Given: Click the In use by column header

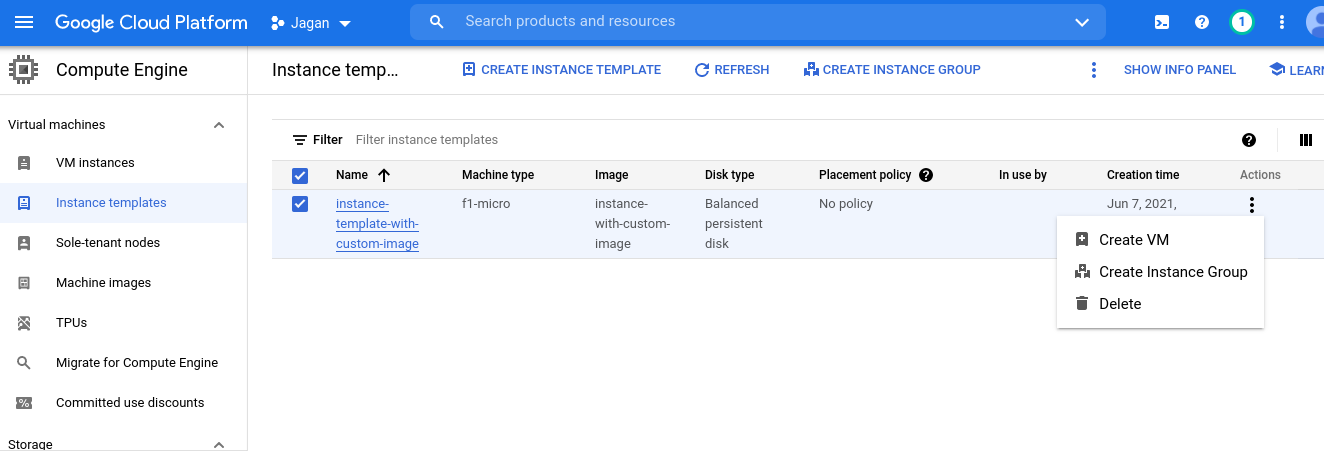Looking at the screenshot, I should pos(1023,175).
